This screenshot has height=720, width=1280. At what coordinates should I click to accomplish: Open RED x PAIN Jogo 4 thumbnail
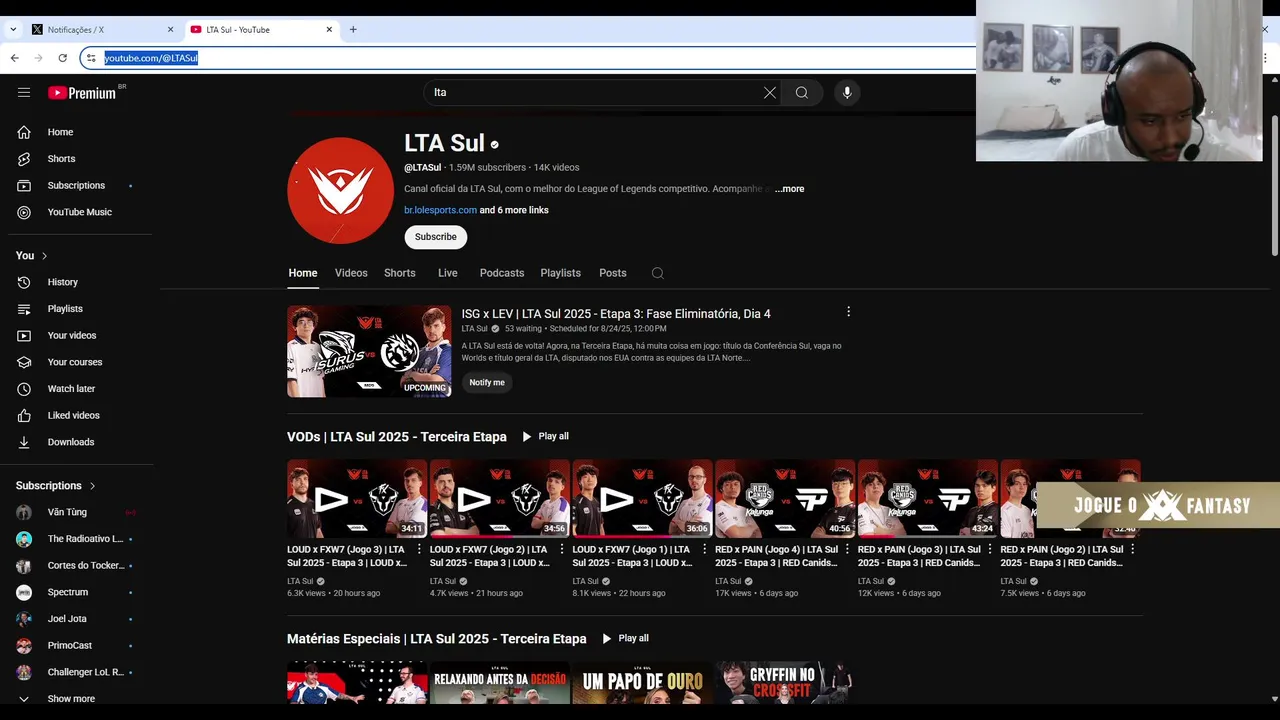785,499
